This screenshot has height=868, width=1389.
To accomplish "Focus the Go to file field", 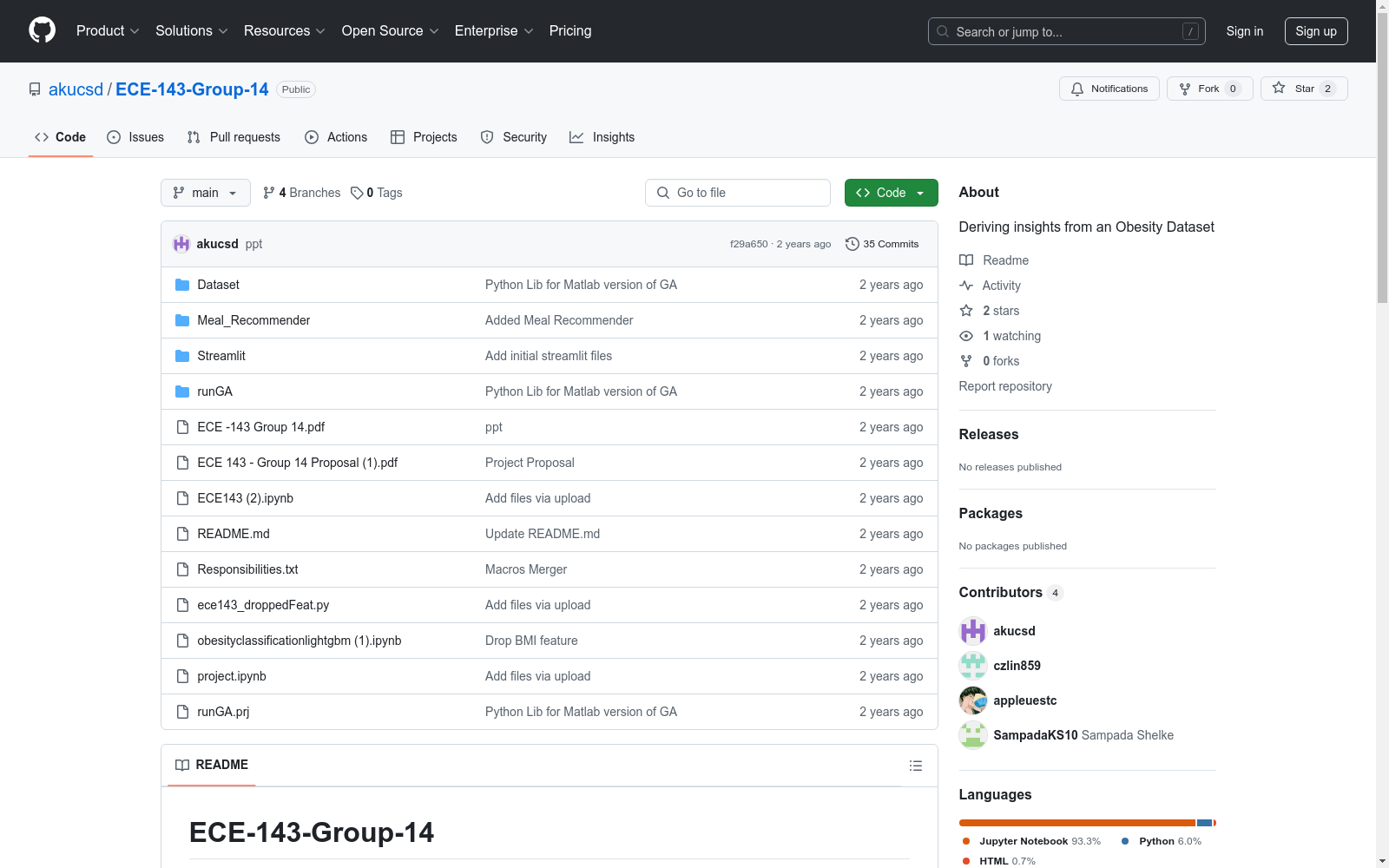I will pyautogui.click(x=738, y=193).
